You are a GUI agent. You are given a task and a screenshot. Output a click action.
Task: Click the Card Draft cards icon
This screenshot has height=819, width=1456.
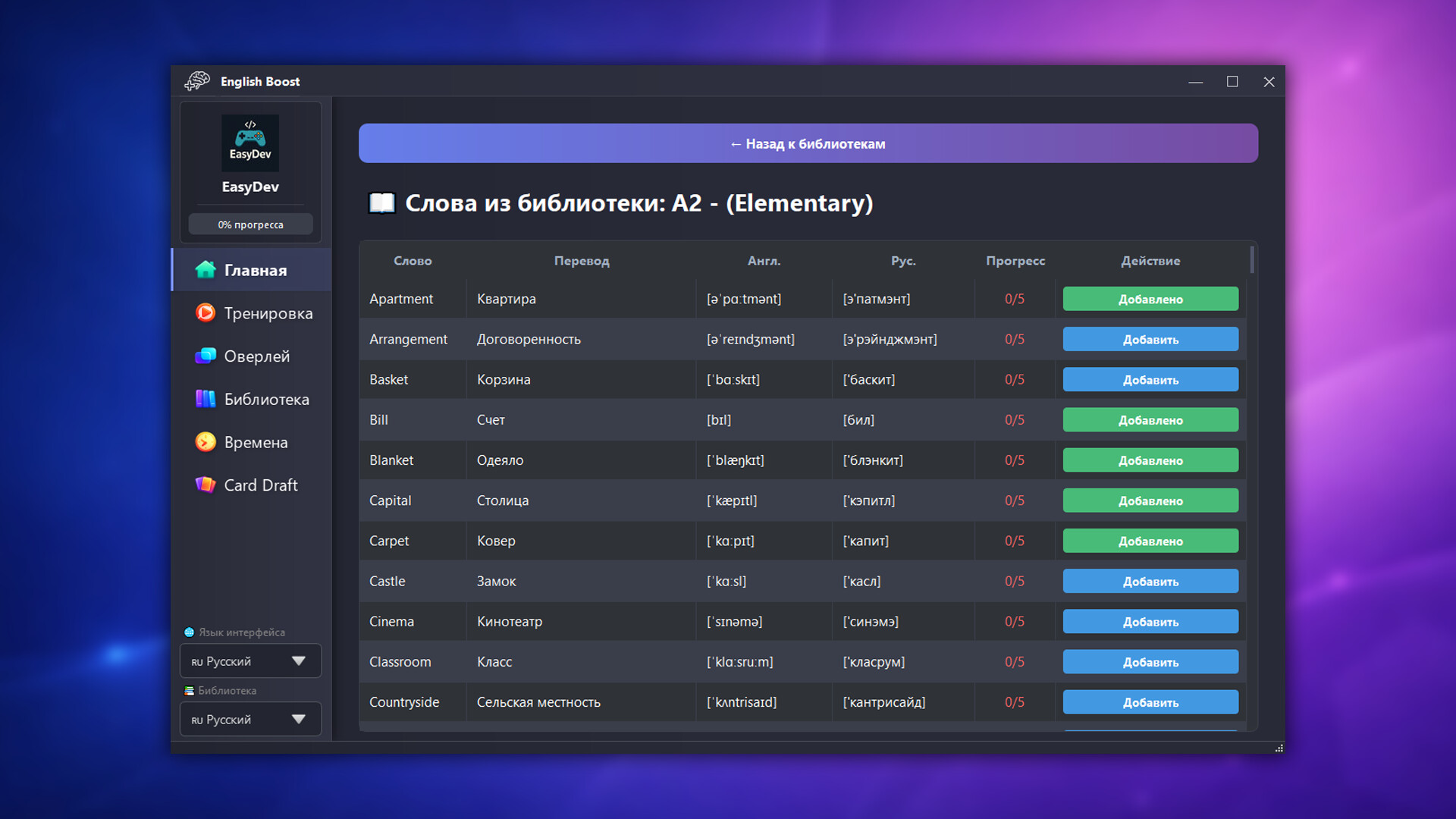click(206, 485)
